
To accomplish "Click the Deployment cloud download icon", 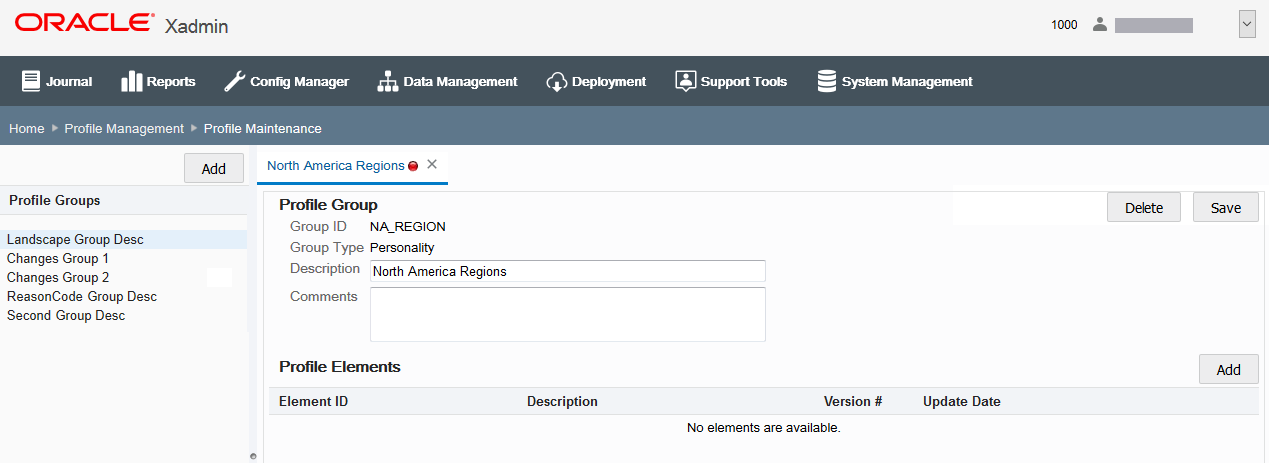I will coord(557,81).
